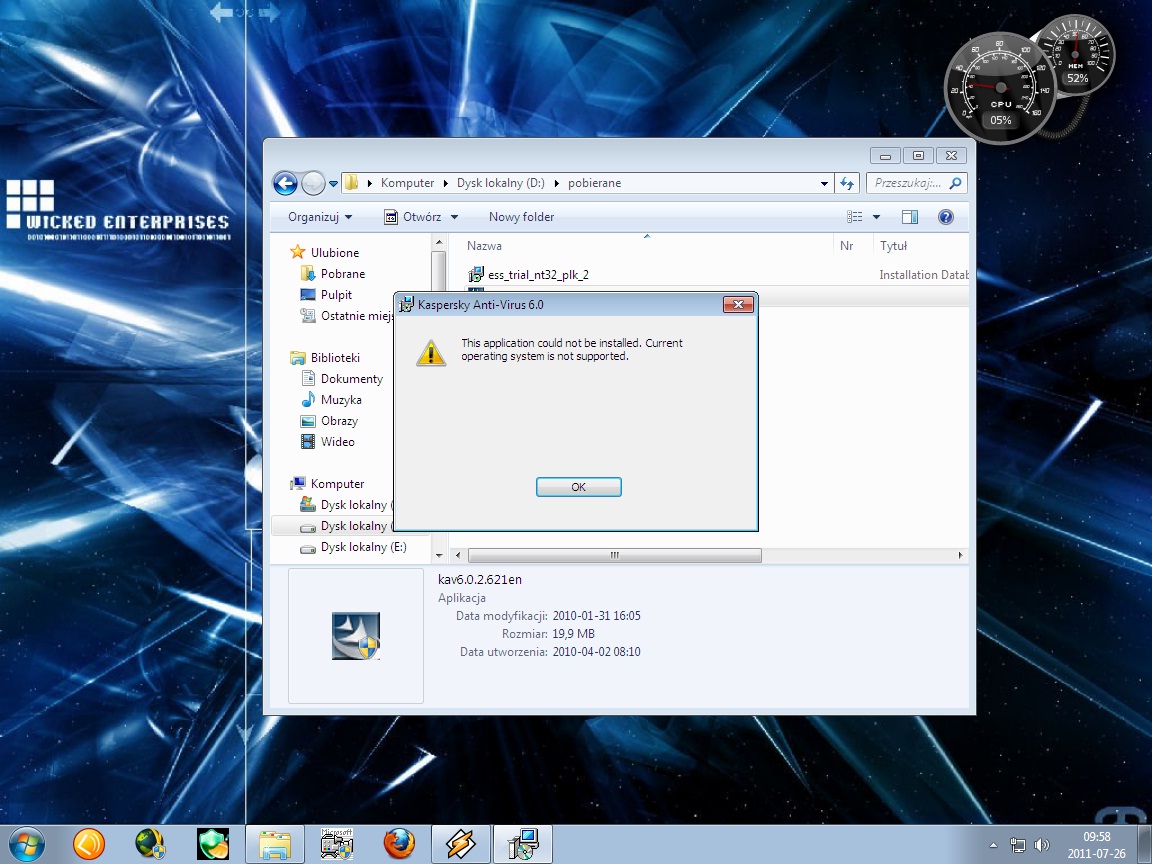Screen dimensions: 1152x864
Task: Expand the breadcrumb arrow before pobierane
Action: (x=556, y=183)
